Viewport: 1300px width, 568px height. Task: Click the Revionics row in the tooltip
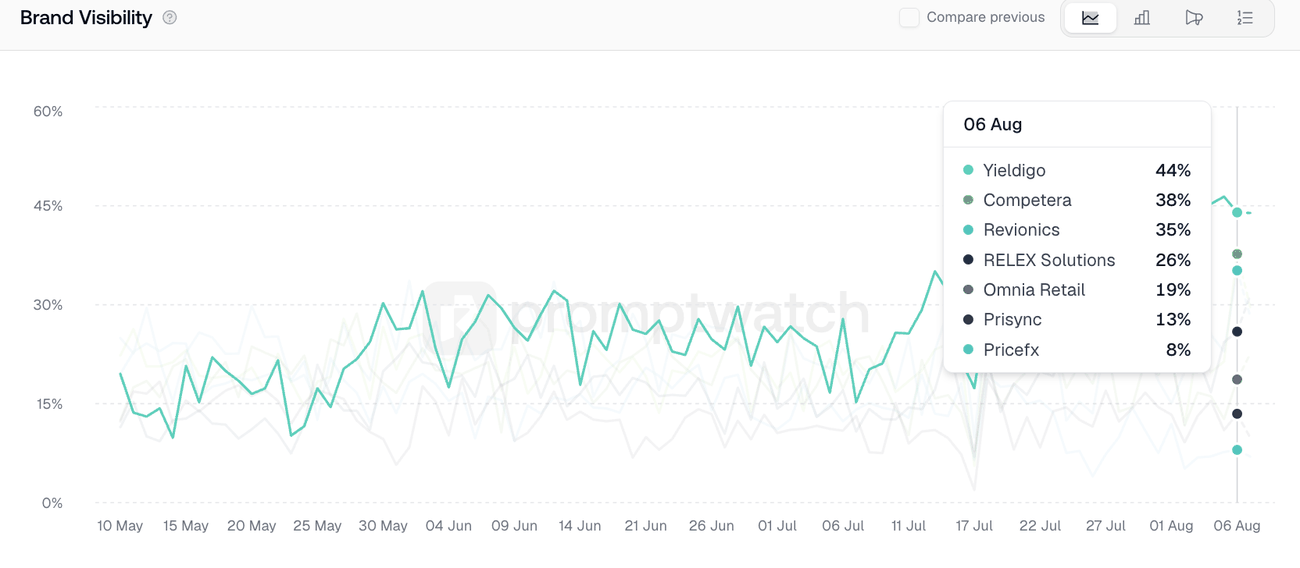tap(1077, 230)
